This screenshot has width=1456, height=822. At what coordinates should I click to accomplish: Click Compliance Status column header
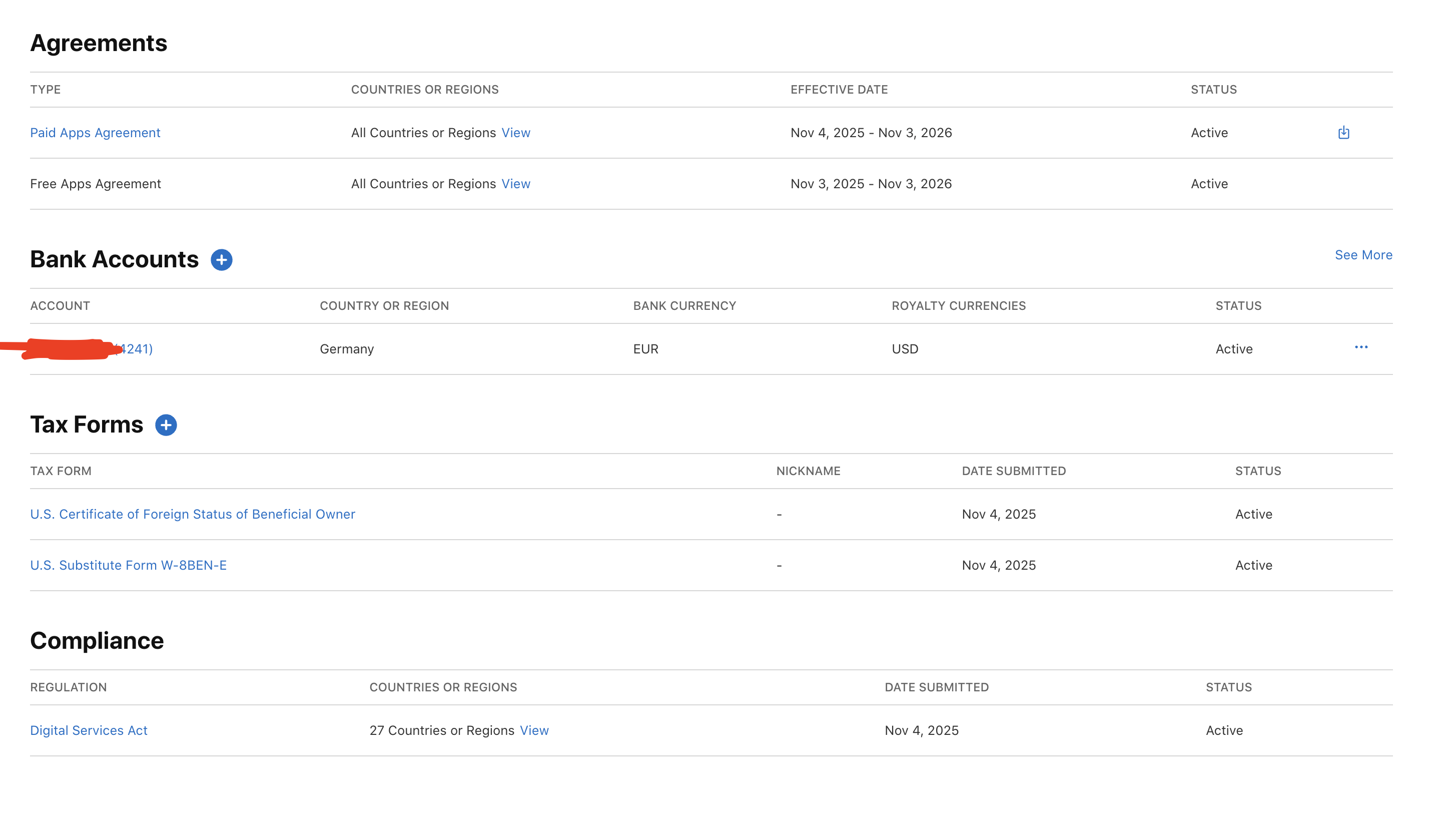[1228, 687]
